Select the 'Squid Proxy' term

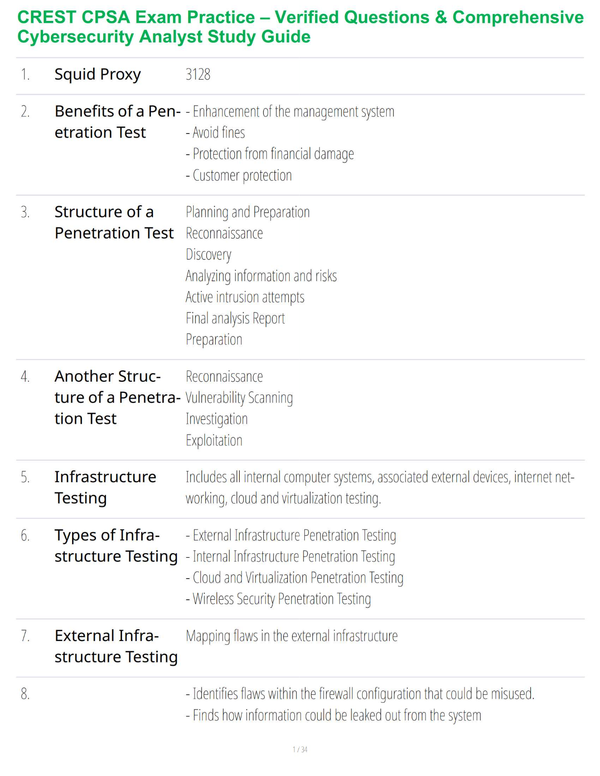pyautogui.click(x=98, y=74)
